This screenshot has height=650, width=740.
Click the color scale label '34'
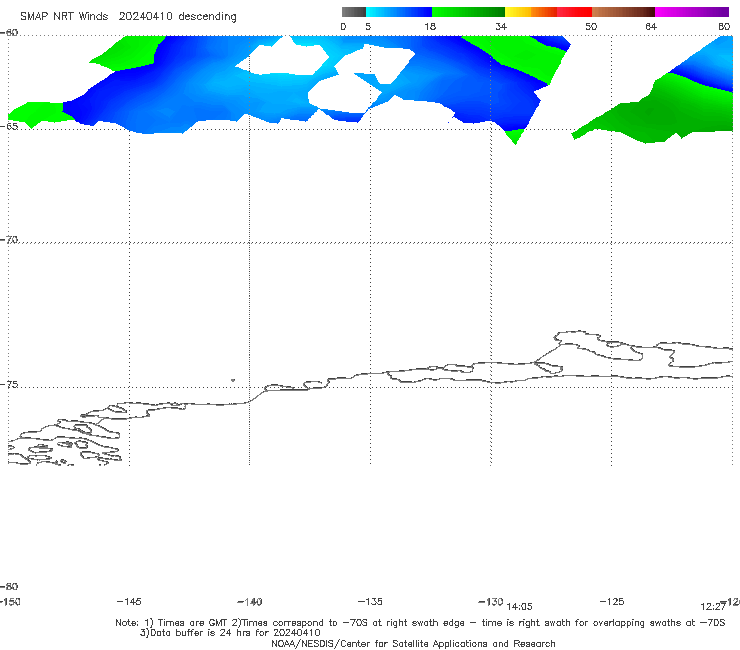click(x=501, y=27)
